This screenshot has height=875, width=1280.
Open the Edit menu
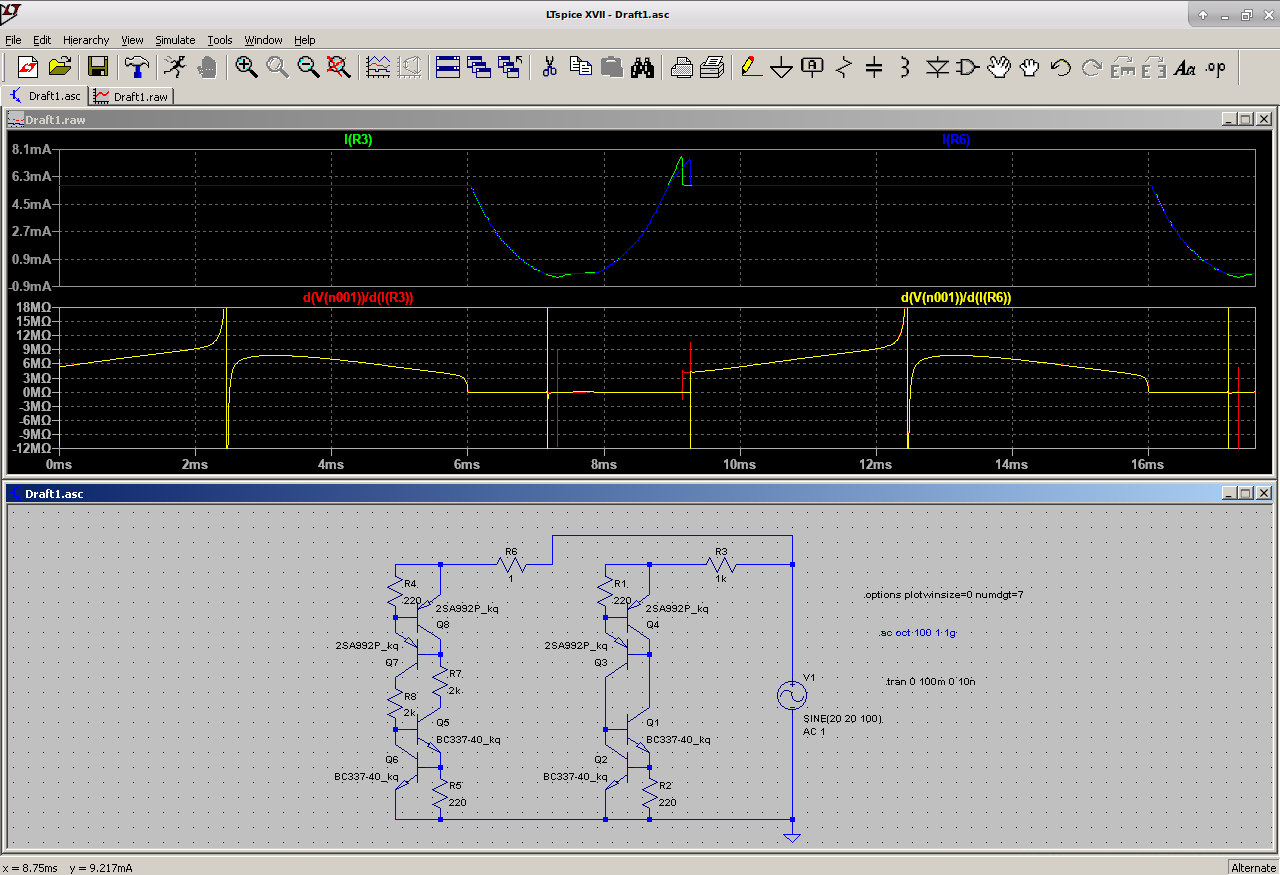(x=42, y=40)
